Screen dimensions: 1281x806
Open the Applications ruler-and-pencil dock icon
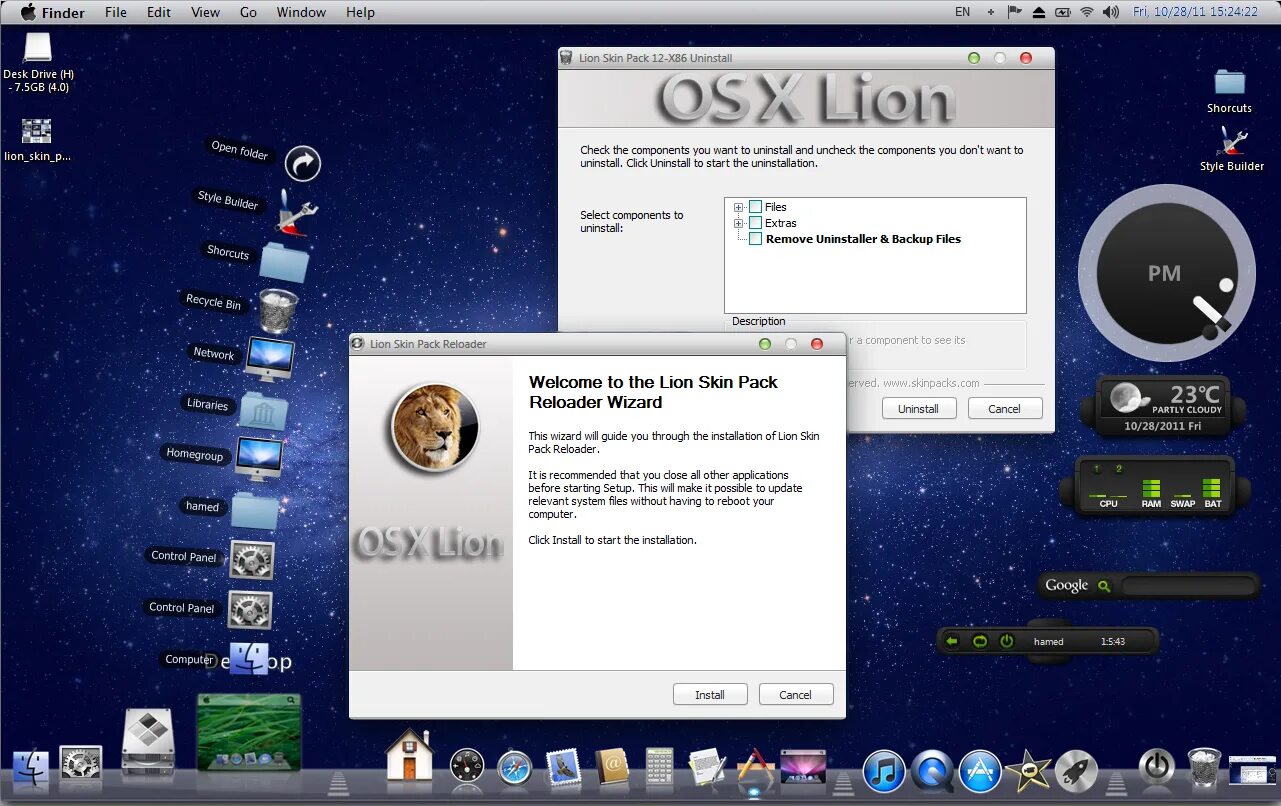(756, 766)
